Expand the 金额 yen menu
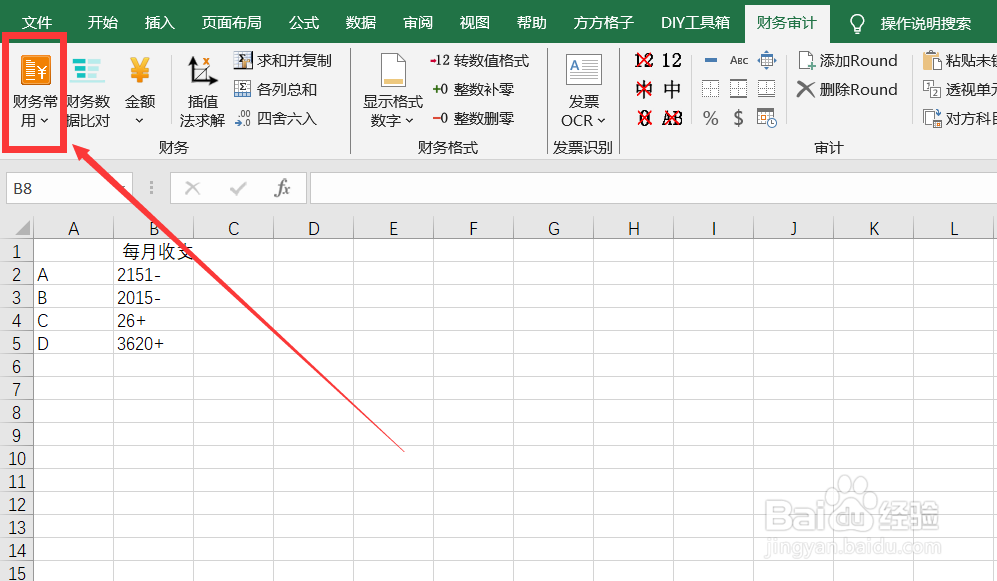This screenshot has width=997, height=581. (140, 92)
